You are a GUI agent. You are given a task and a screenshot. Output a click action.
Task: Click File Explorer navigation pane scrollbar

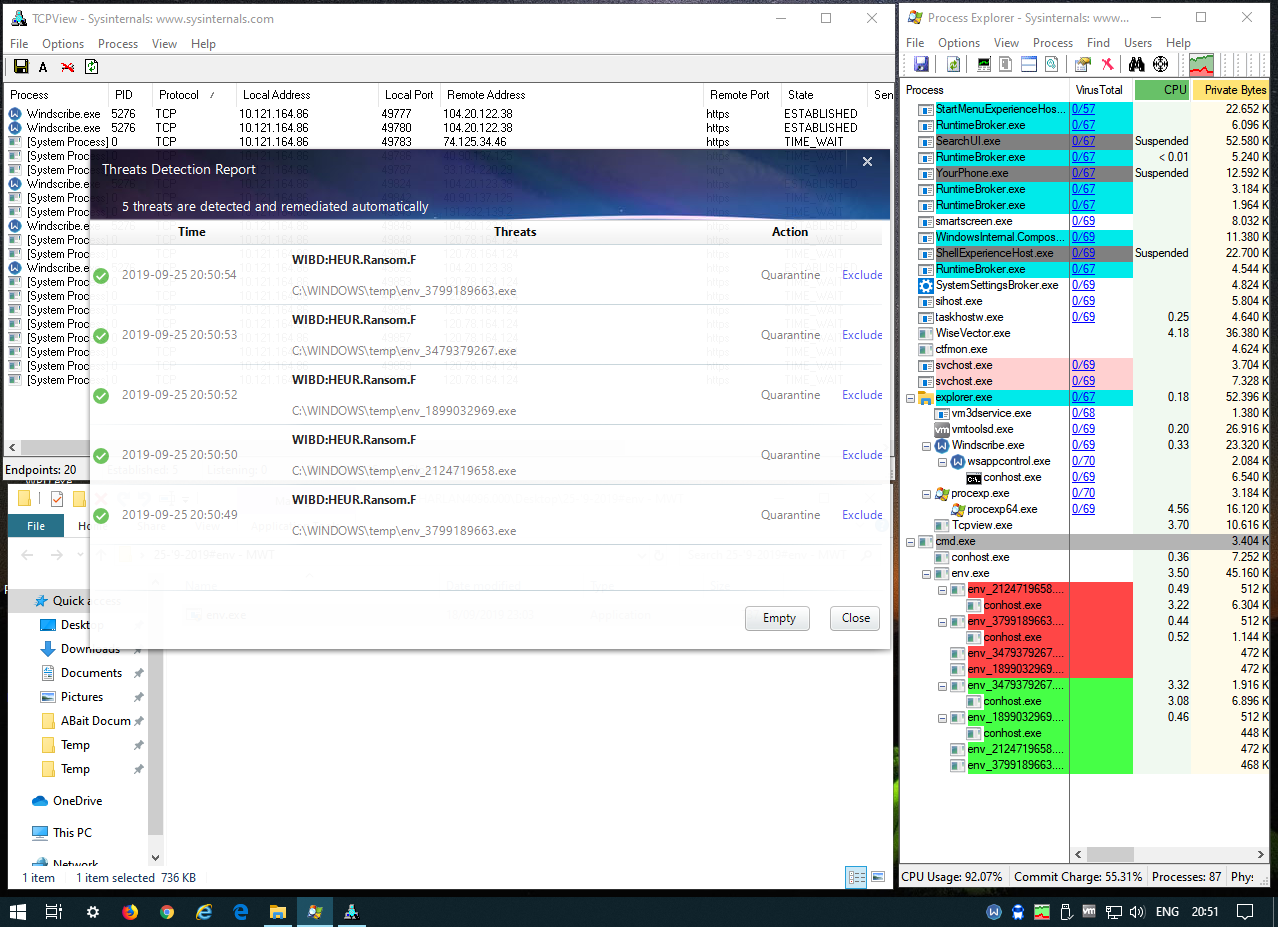(x=156, y=712)
